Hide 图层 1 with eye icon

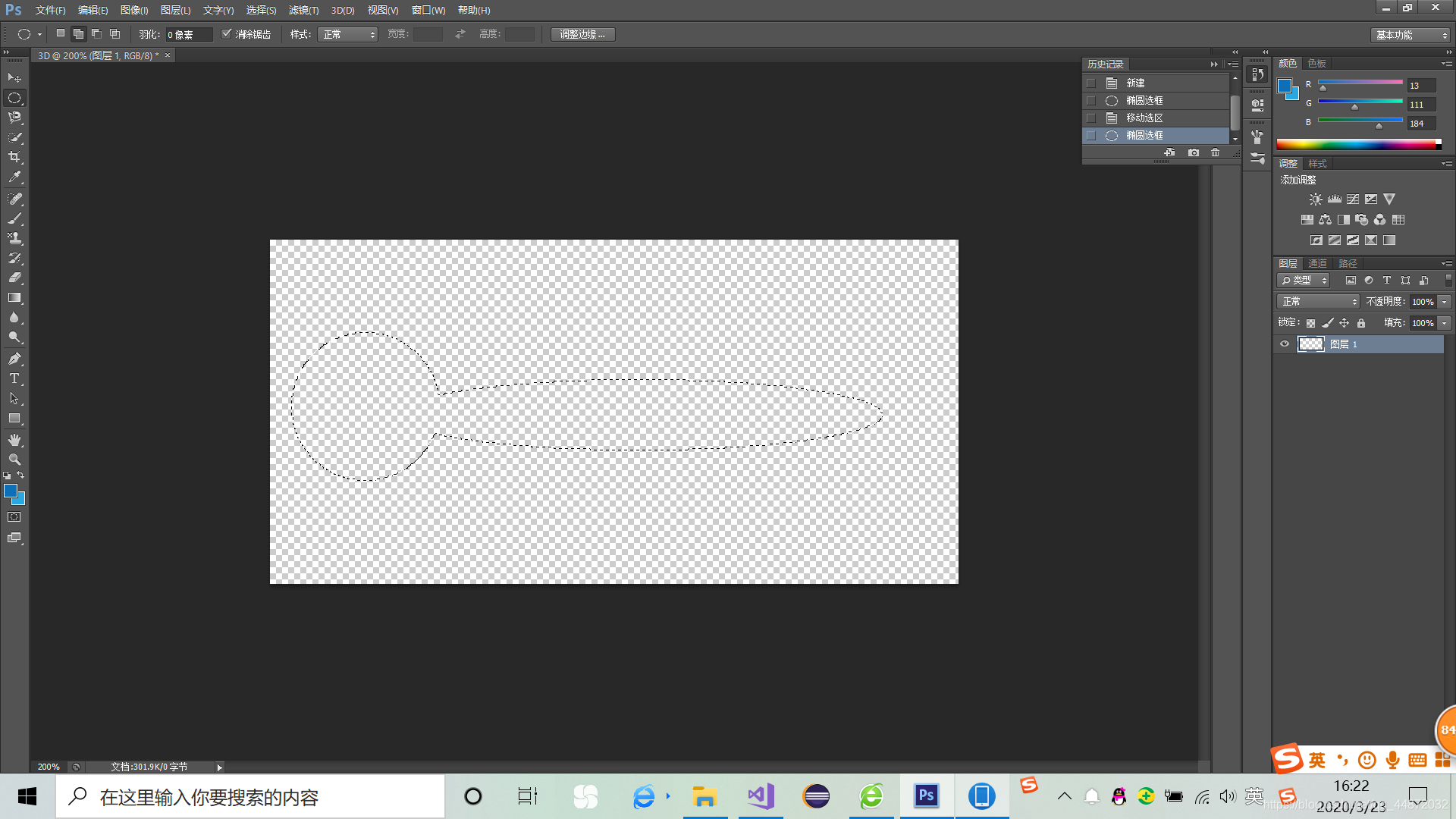[1285, 344]
